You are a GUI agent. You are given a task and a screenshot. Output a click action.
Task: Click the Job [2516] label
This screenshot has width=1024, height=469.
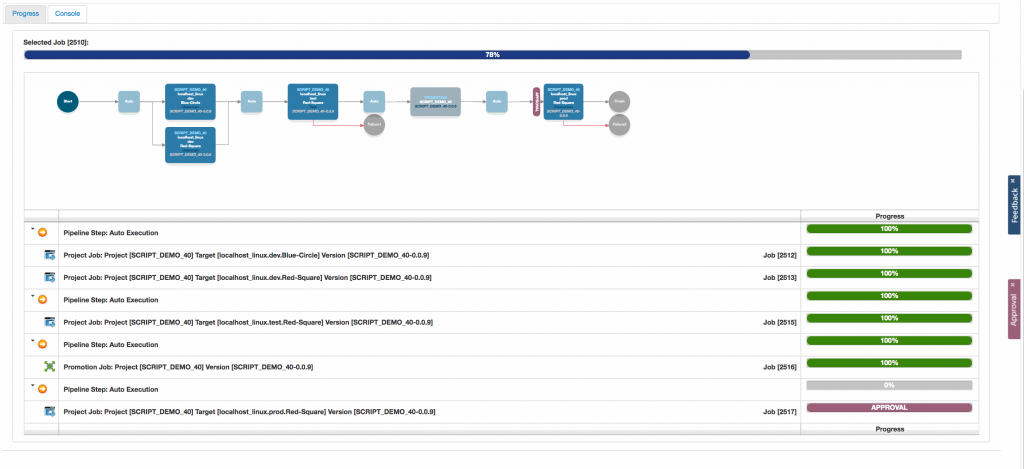tap(780, 367)
